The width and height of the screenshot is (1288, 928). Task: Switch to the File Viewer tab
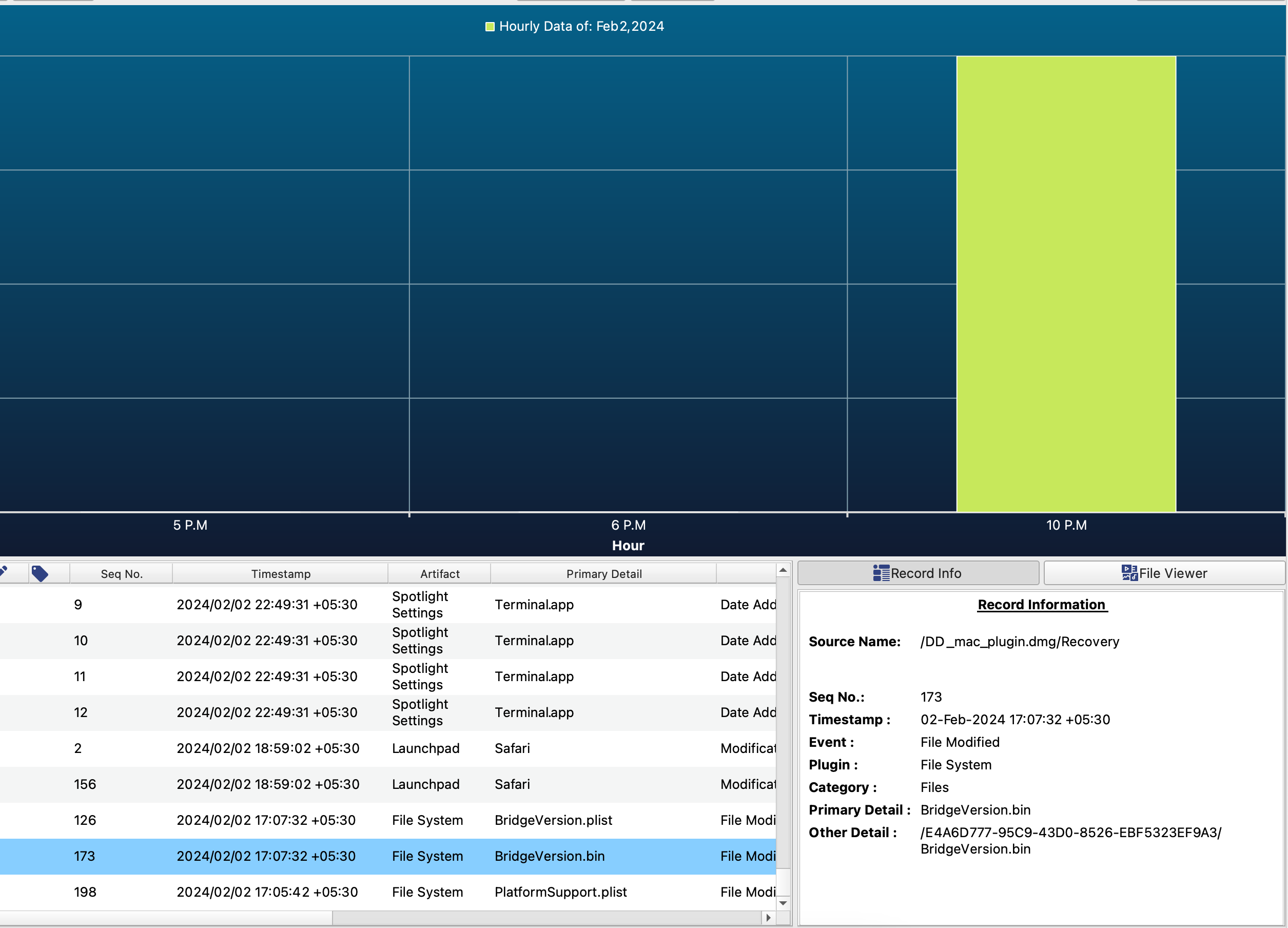(x=1164, y=573)
